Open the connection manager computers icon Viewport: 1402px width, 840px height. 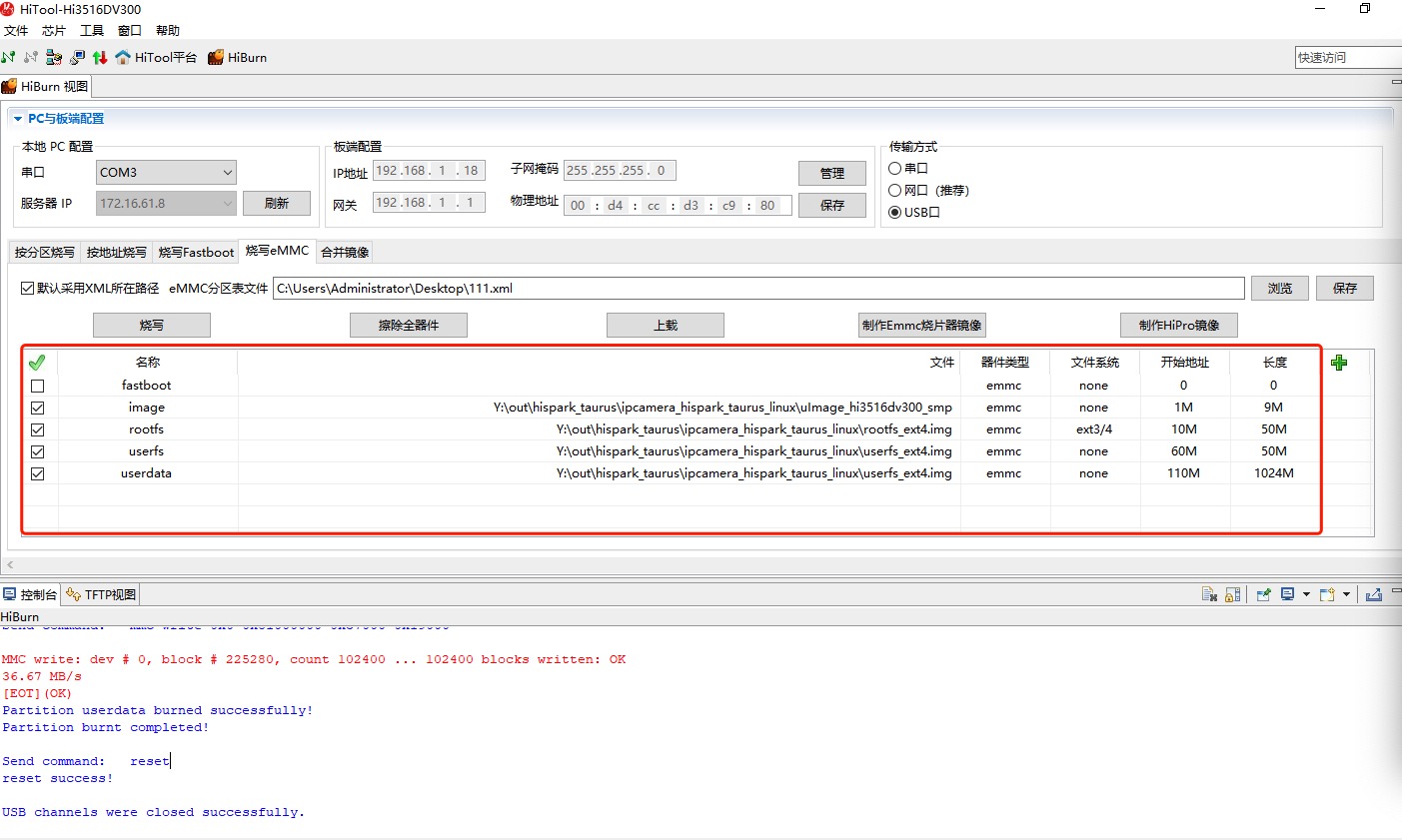click(x=54, y=57)
